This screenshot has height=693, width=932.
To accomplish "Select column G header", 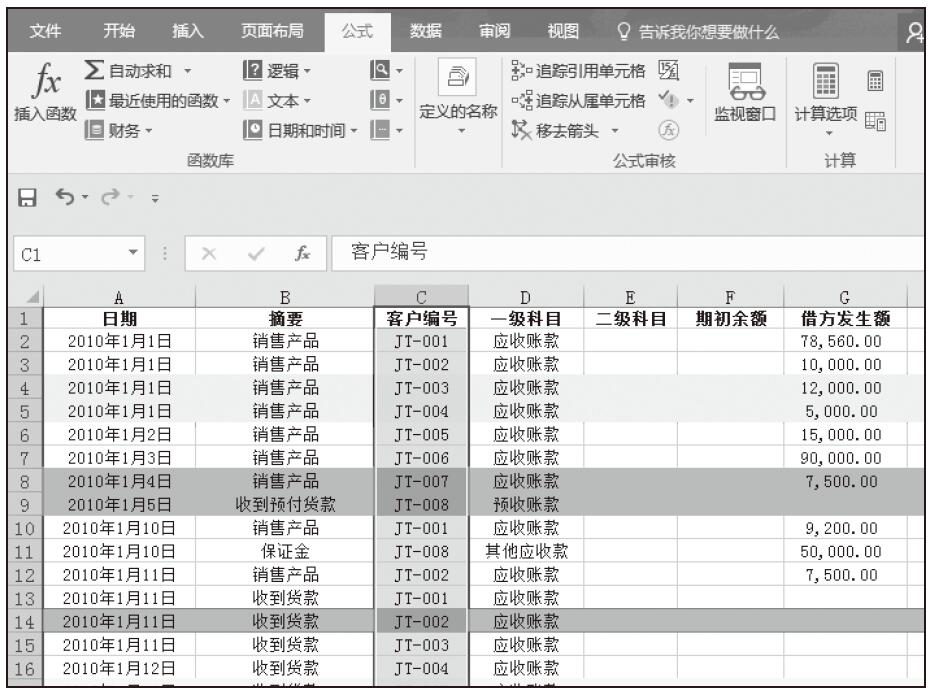I will [x=845, y=297].
